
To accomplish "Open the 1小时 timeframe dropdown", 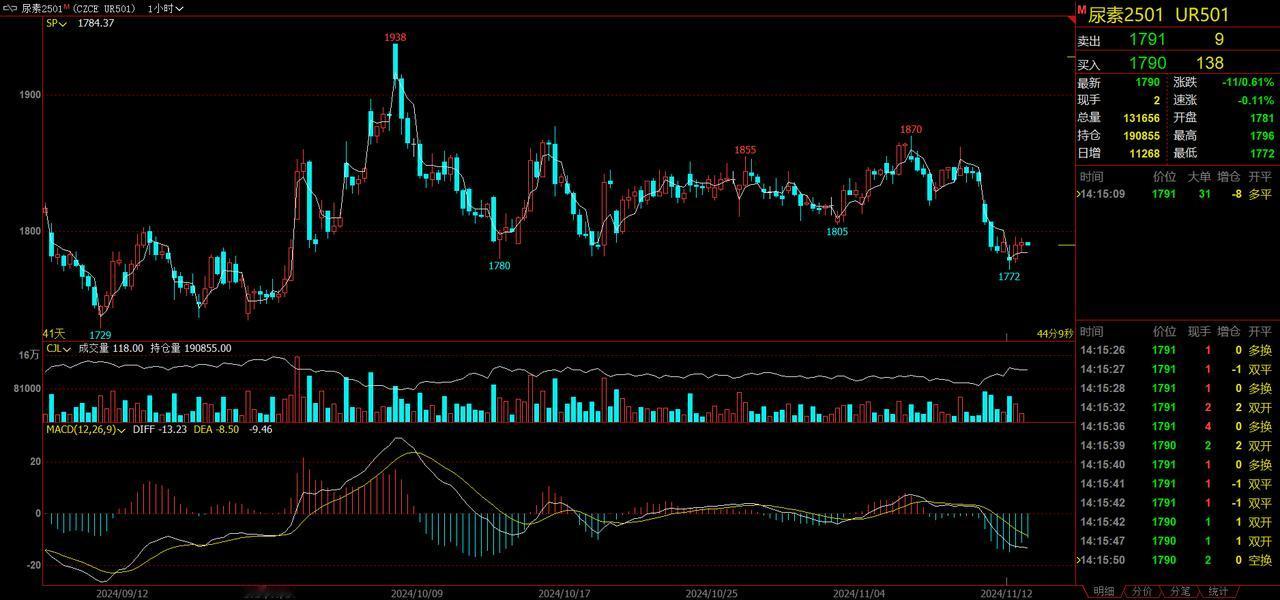I will click(x=165, y=8).
